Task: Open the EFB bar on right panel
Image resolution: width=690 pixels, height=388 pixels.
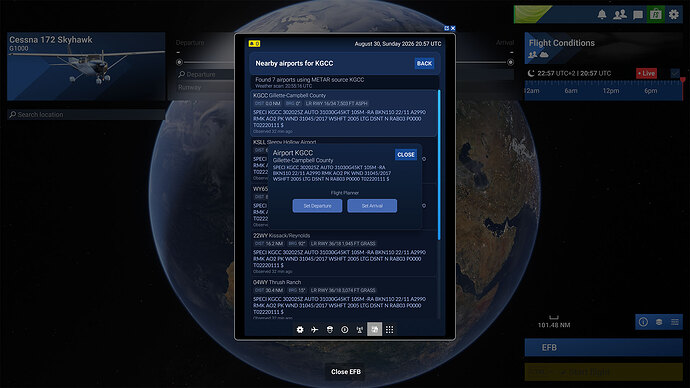Action: [603, 348]
